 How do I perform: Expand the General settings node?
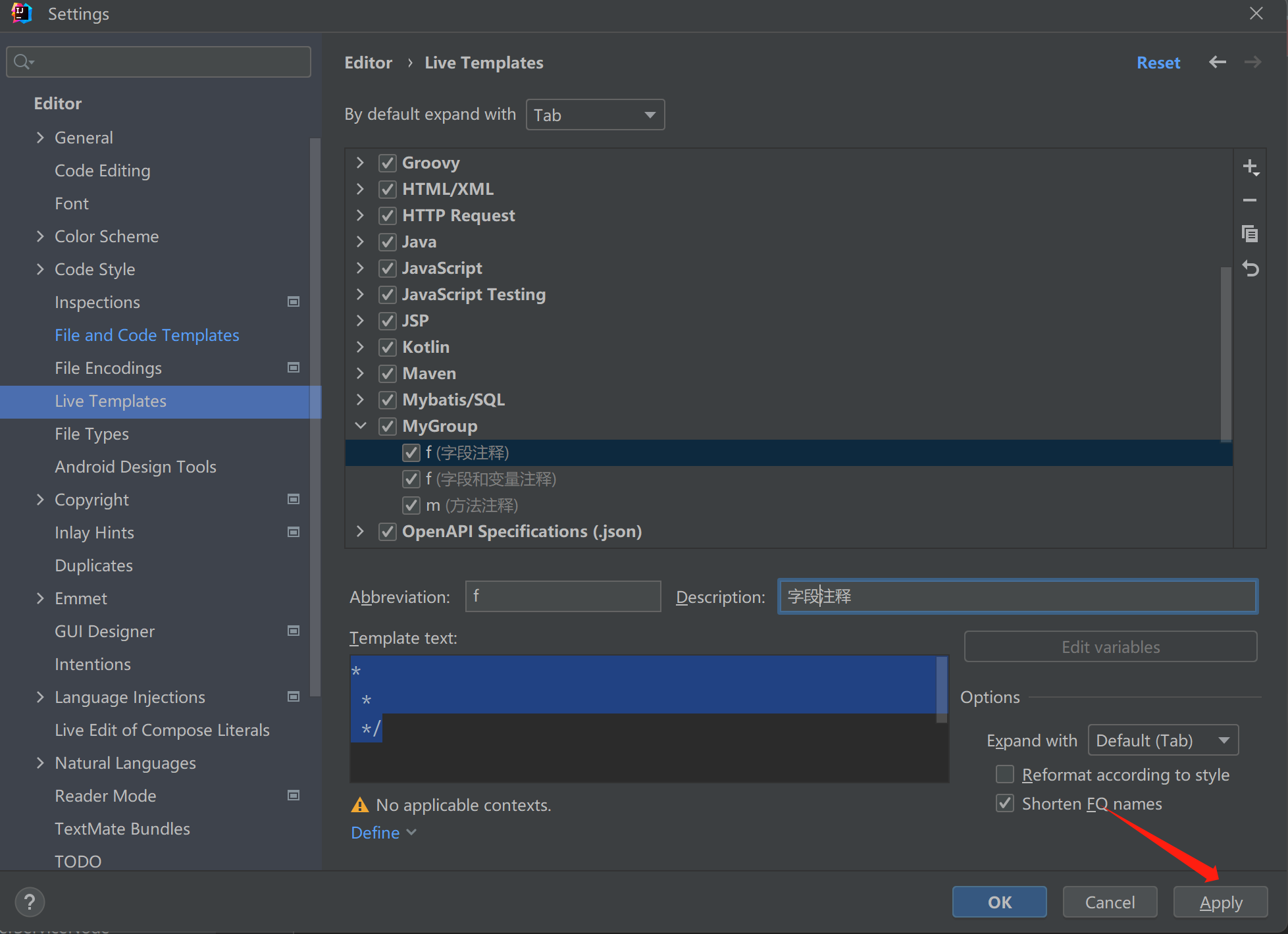coord(40,137)
